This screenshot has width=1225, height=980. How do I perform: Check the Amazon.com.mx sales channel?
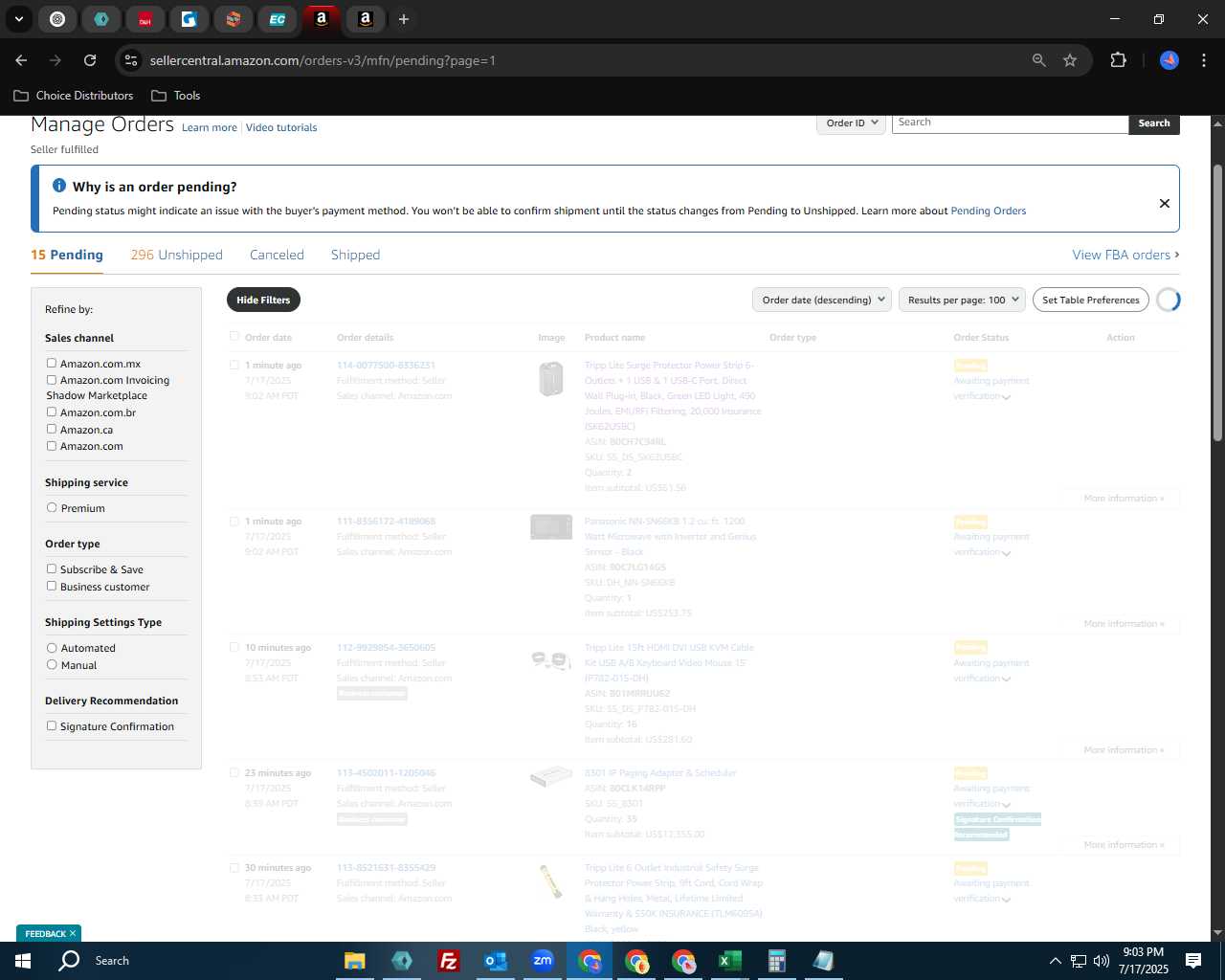coord(52,363)
